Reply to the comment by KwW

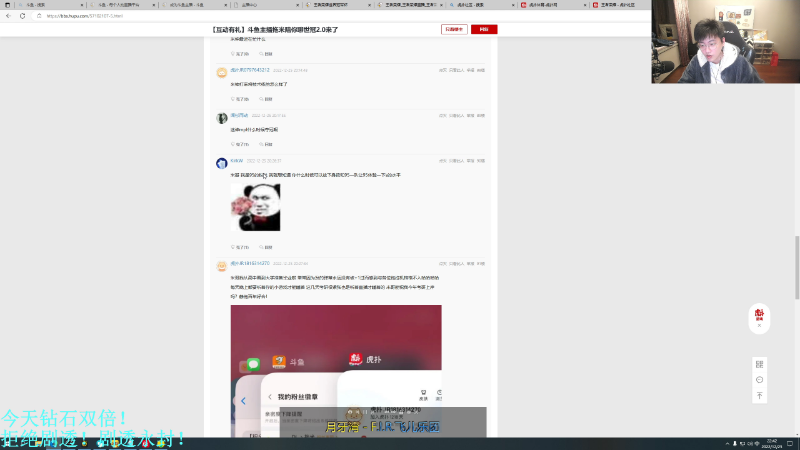[x=266, y=247]
